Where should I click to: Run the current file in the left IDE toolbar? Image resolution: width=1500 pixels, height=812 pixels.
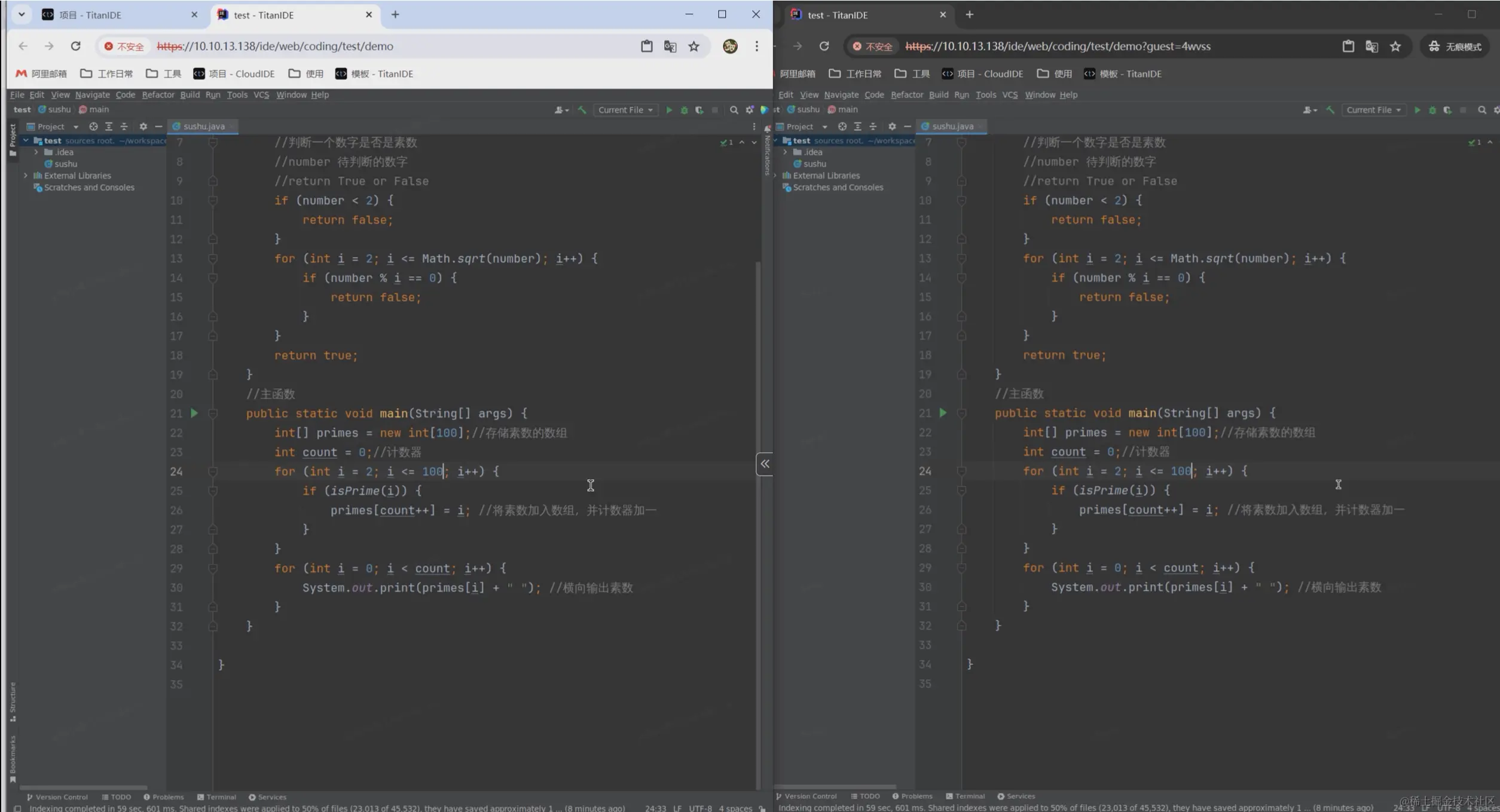coord(669,110)
